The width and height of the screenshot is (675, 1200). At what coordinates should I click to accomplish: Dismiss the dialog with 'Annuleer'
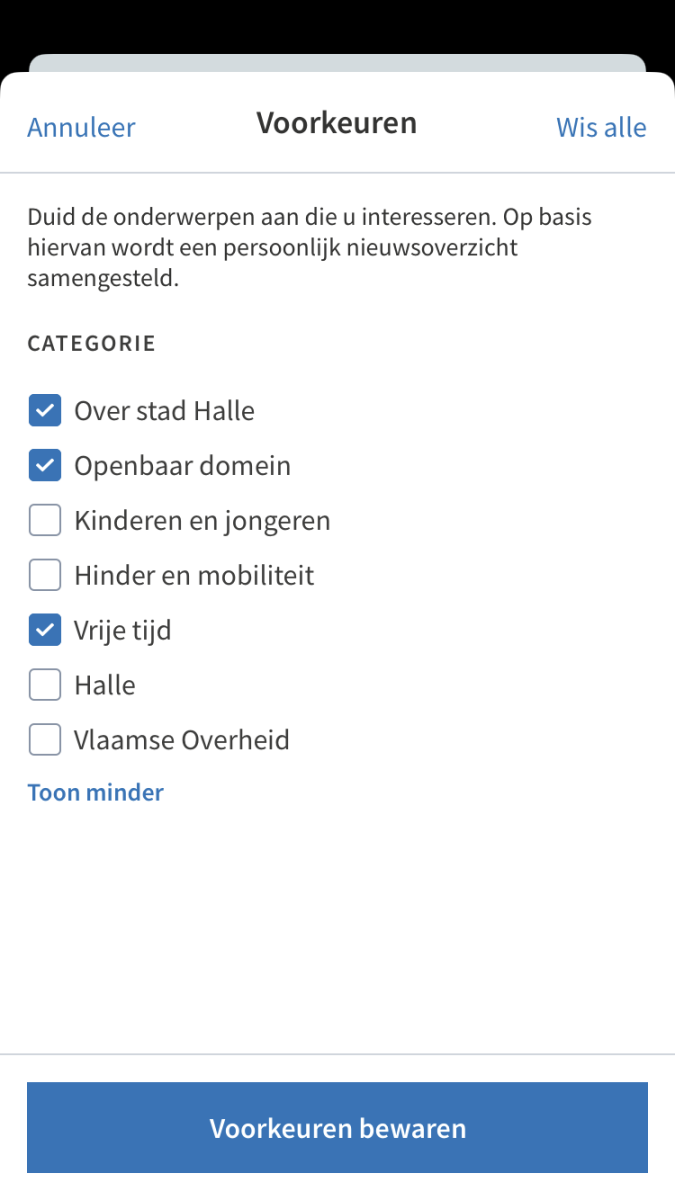click(81, 127)
